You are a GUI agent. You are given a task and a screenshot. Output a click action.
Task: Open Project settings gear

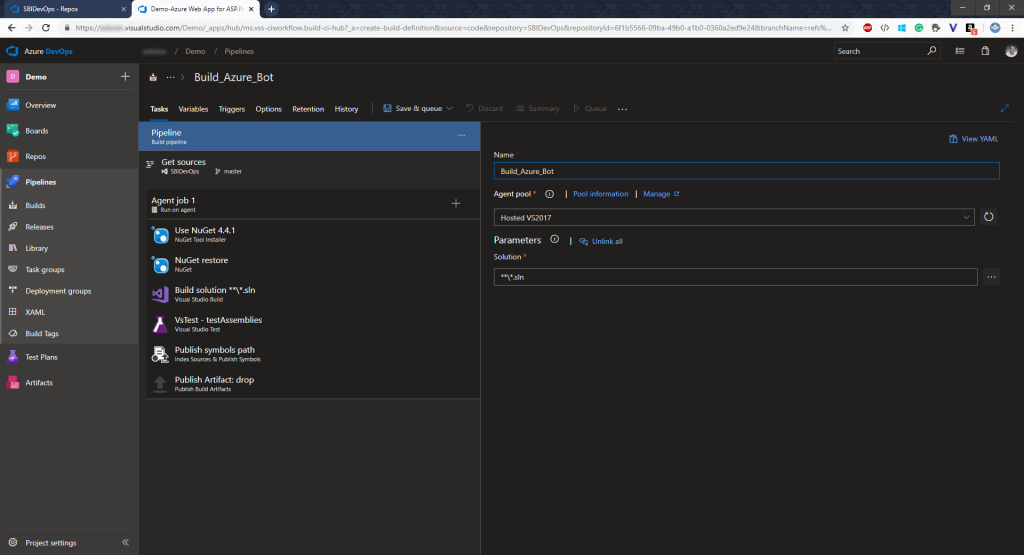click(12, 543)
